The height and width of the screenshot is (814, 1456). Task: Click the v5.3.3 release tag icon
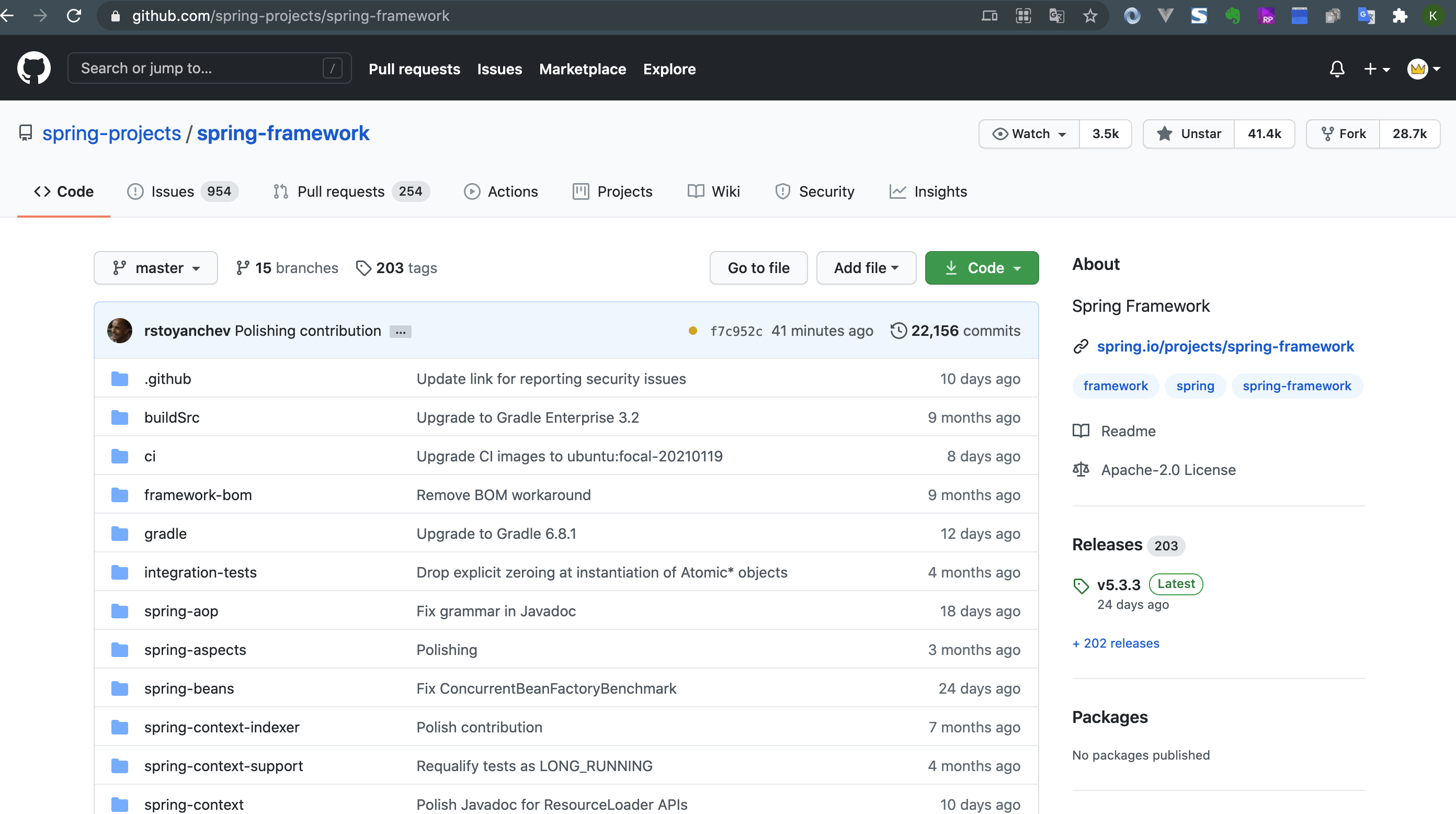(1080, 585)
